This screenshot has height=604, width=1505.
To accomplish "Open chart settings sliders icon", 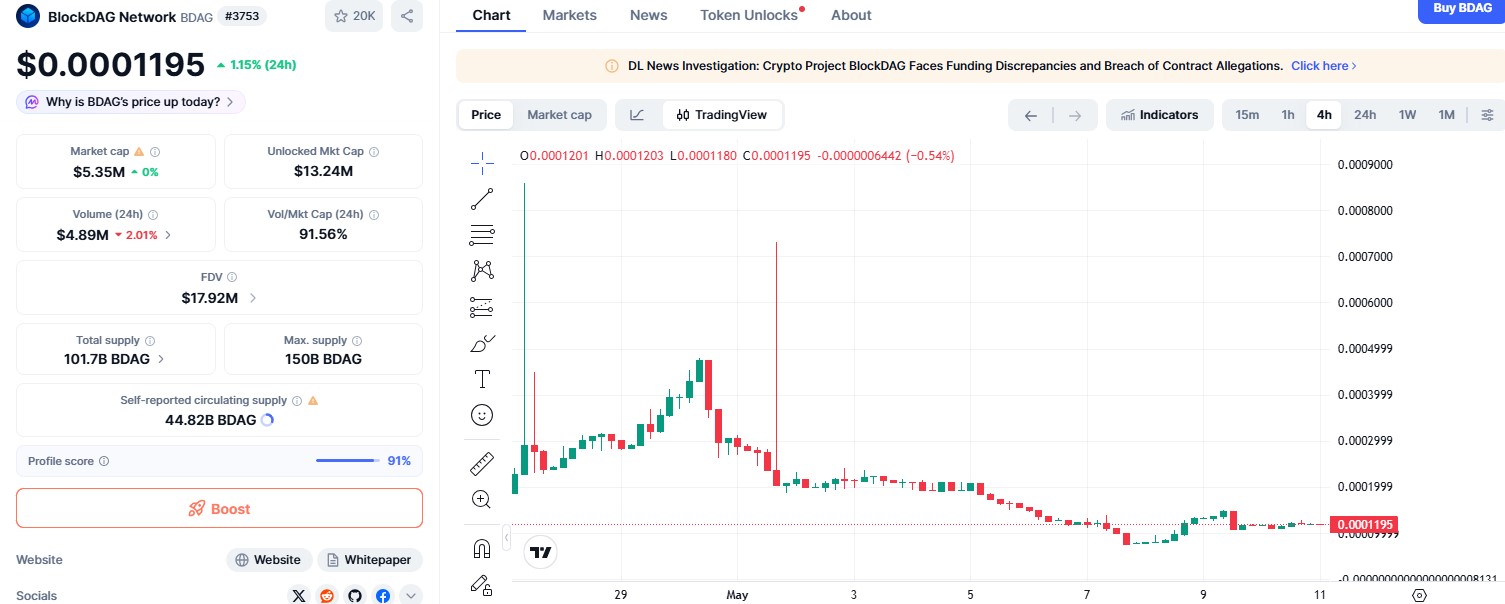I will [1487, 115].
